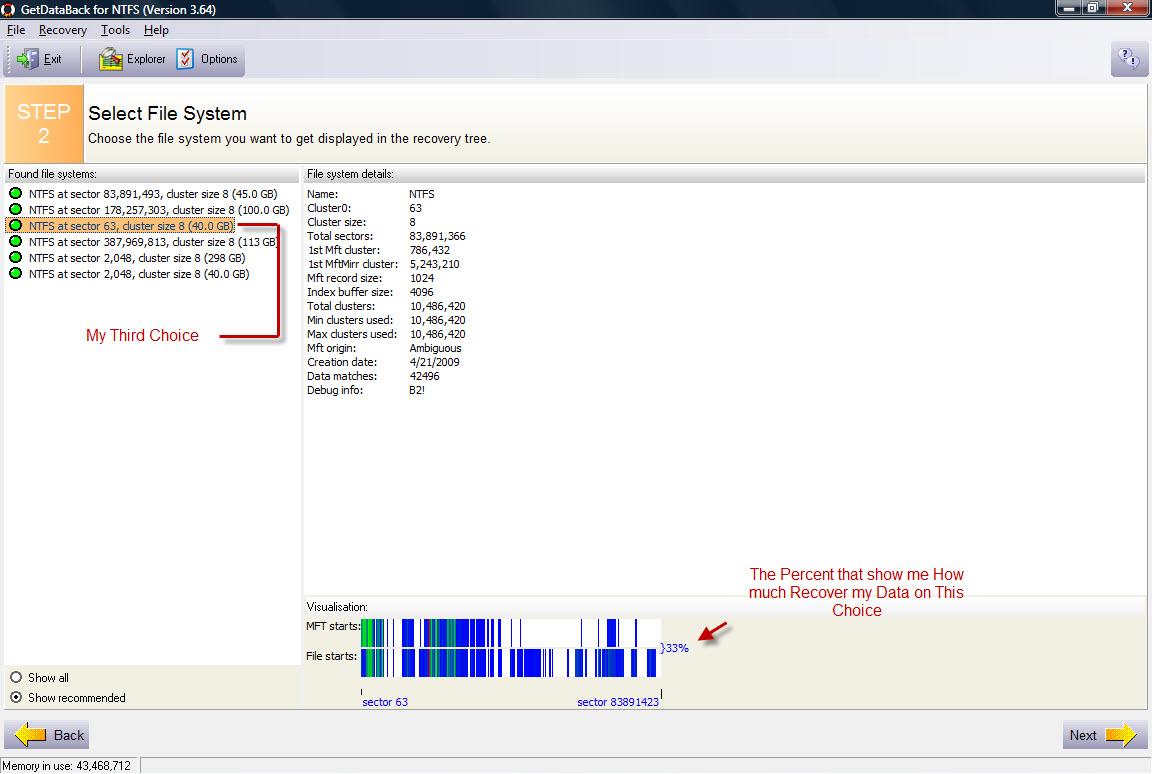Click the Next button label

(1083, 735)
